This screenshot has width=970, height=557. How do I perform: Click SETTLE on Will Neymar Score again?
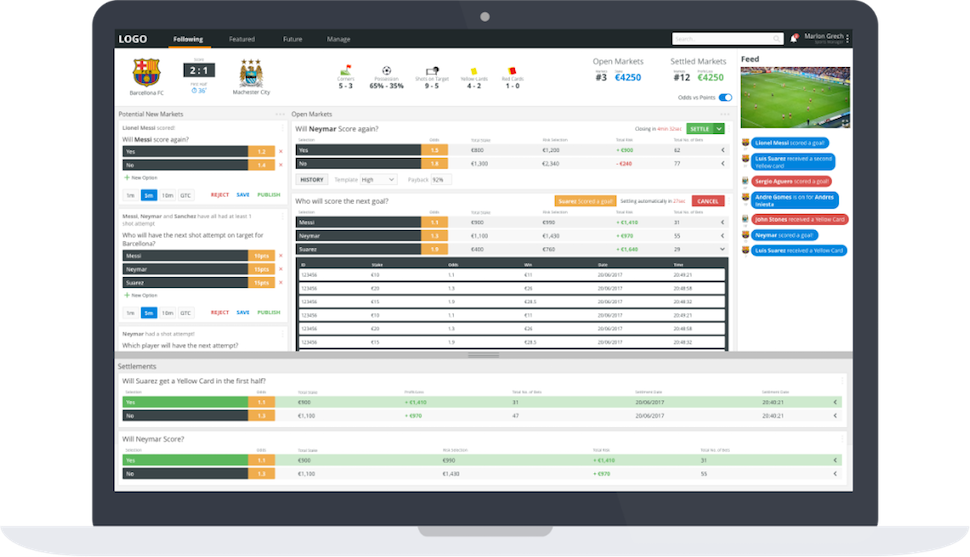click(700, 129)
